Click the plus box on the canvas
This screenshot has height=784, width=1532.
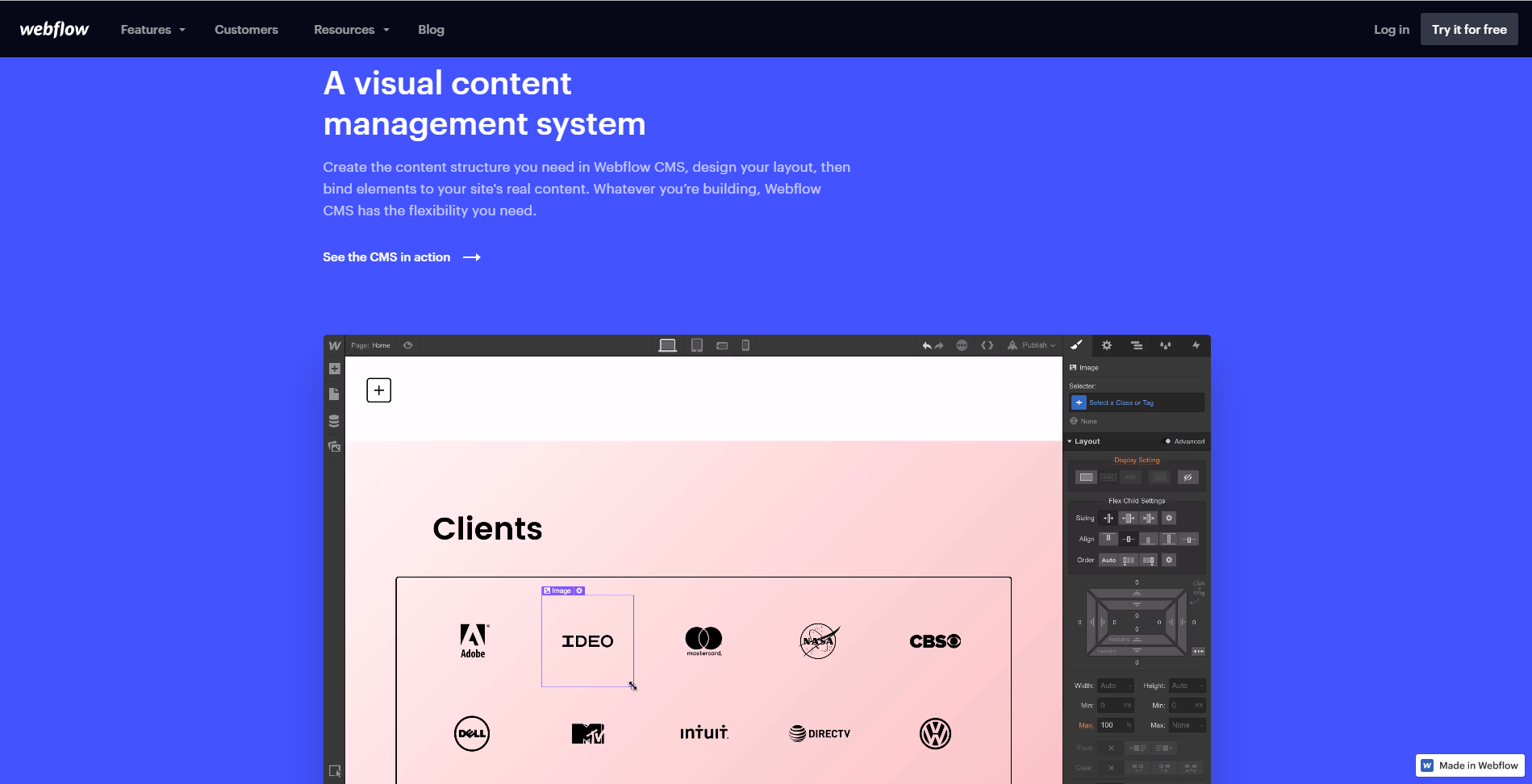[x=379, y=390]
